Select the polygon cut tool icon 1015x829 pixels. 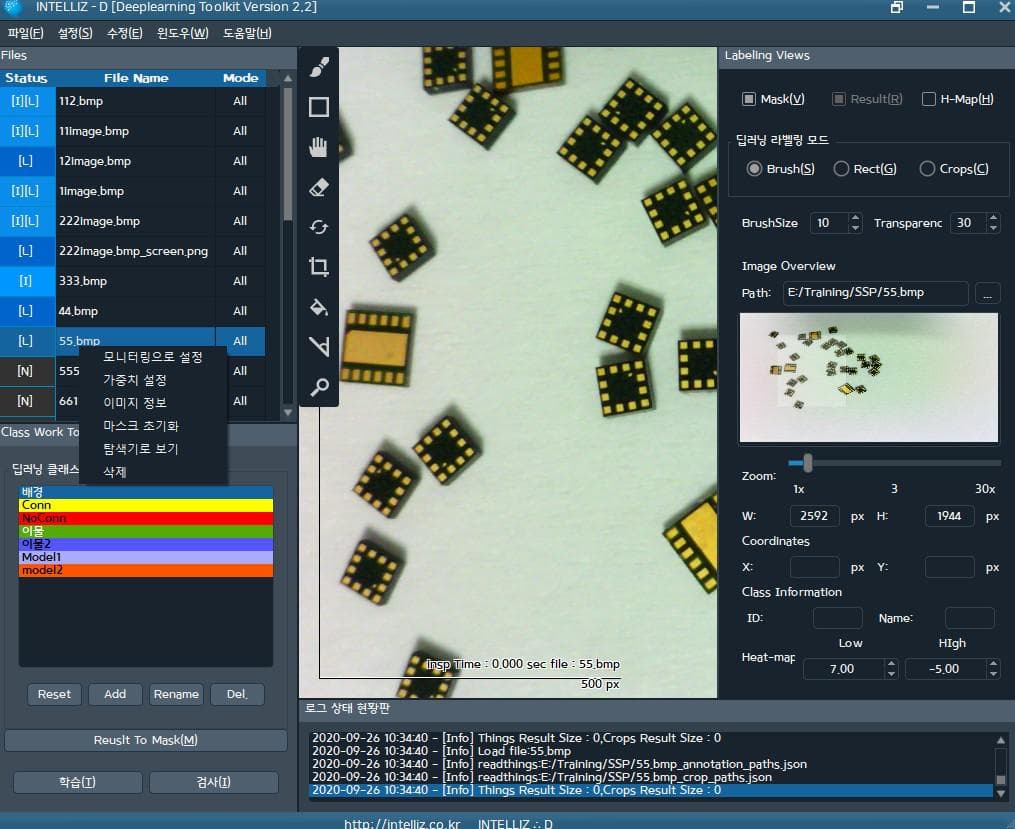[318, 346]
